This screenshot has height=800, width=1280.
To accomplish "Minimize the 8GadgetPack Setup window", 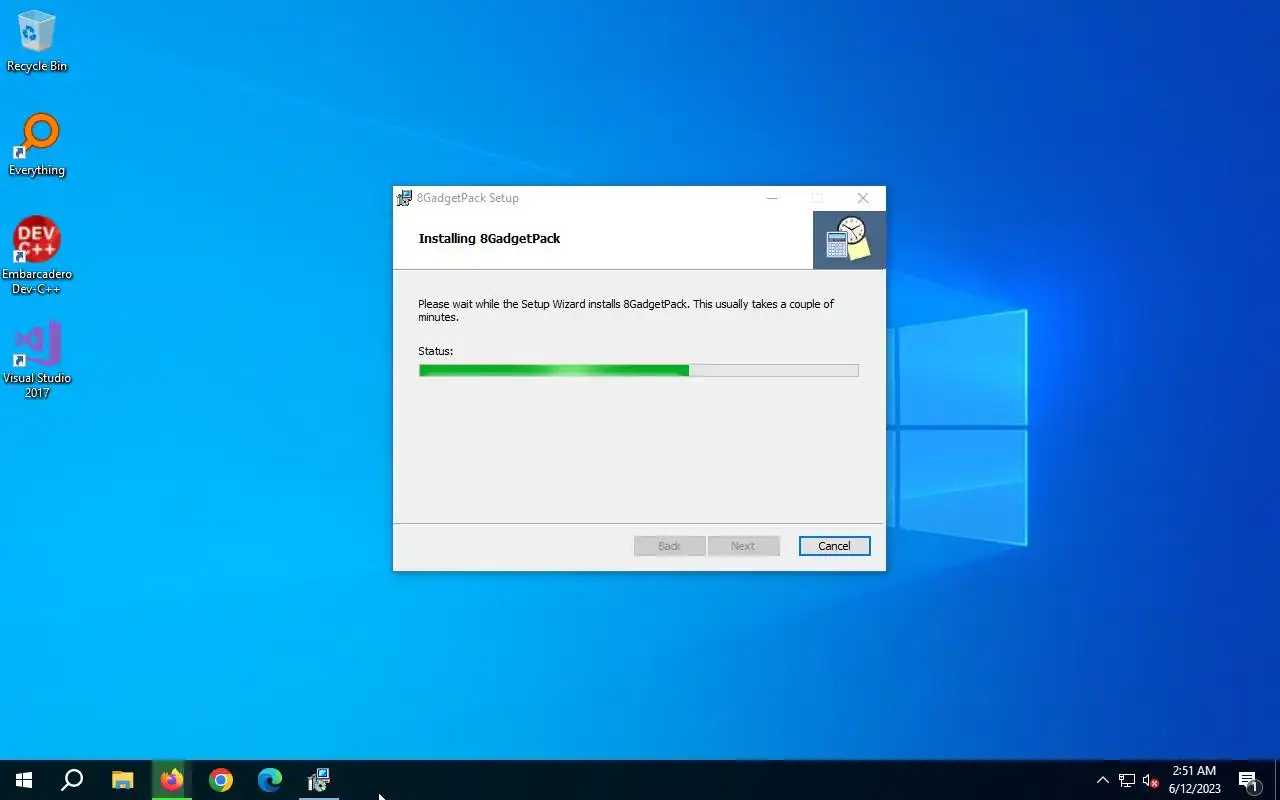I will (x=772, y=198).
